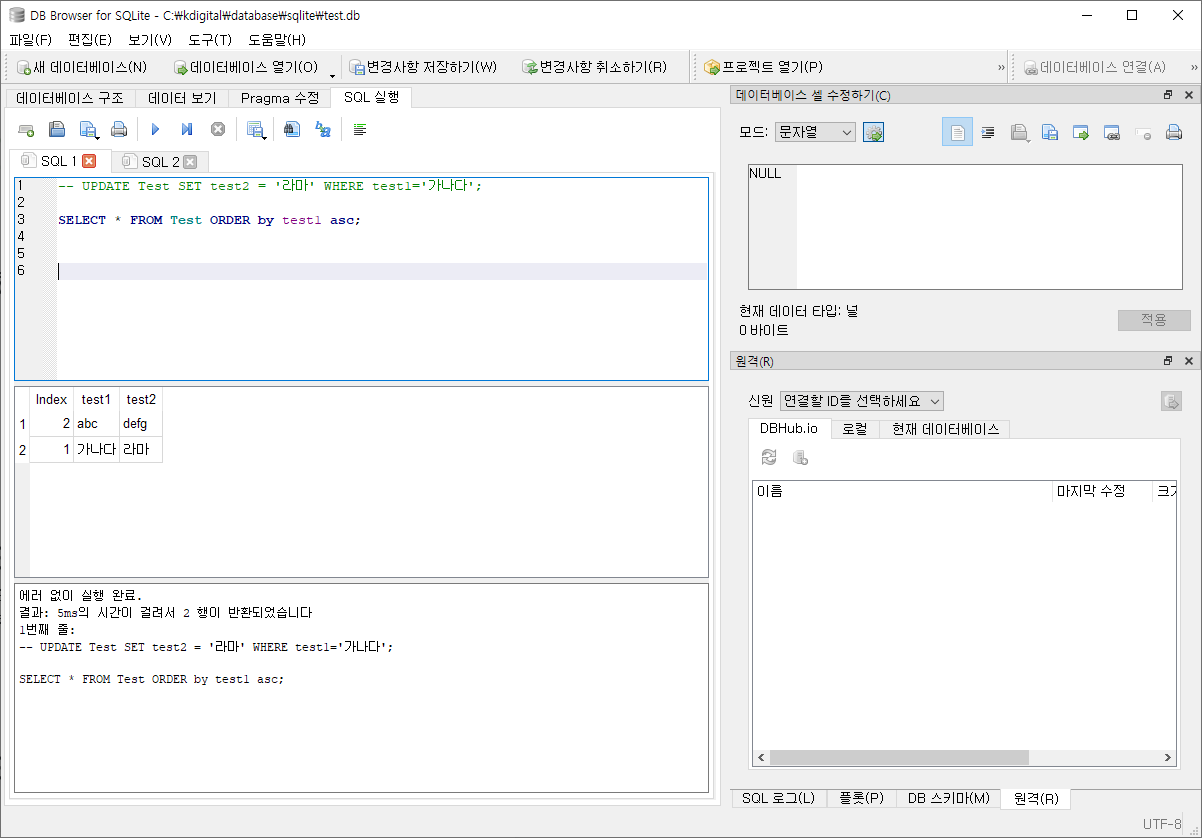Open a new SQL tab via toolbar icon
This screenshot has height=838, width=1202.
click(x=27, y=129)
